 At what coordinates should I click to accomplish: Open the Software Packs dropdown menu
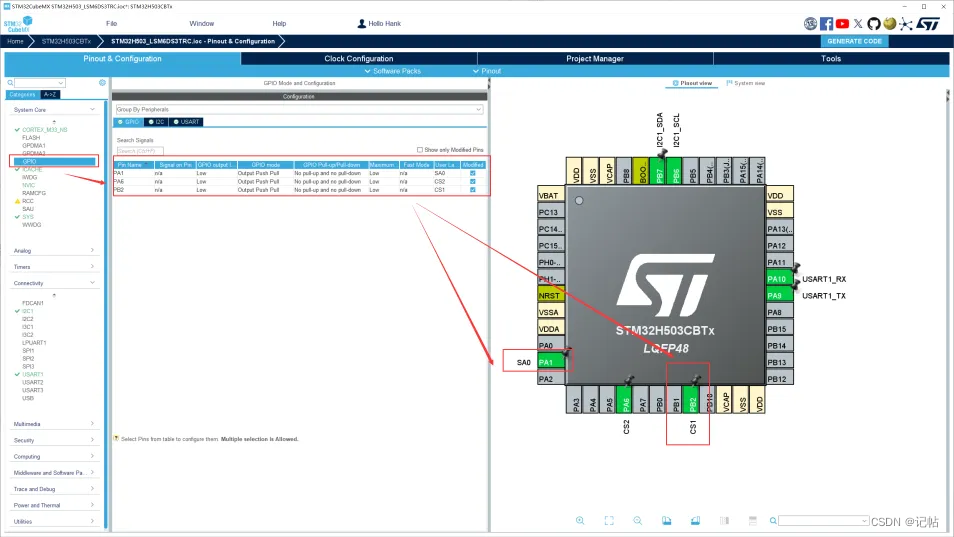(392, 71)
